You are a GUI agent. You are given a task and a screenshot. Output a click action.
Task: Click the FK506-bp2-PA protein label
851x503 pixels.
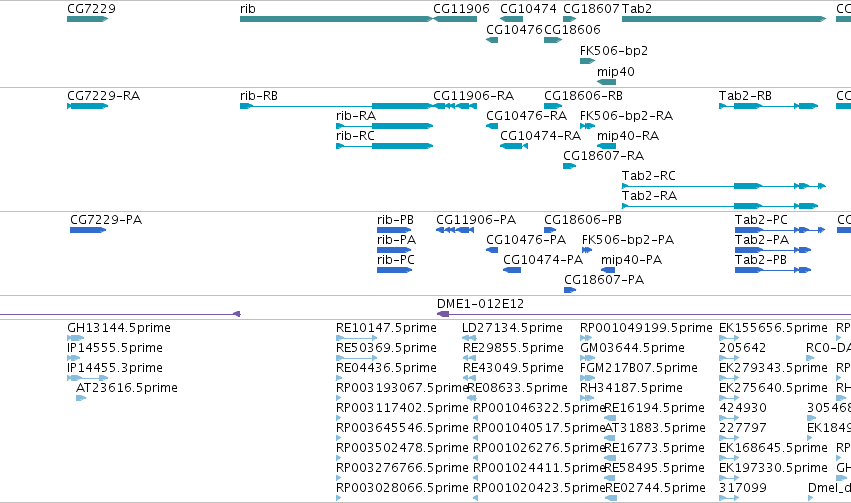(x=628, y=240)
